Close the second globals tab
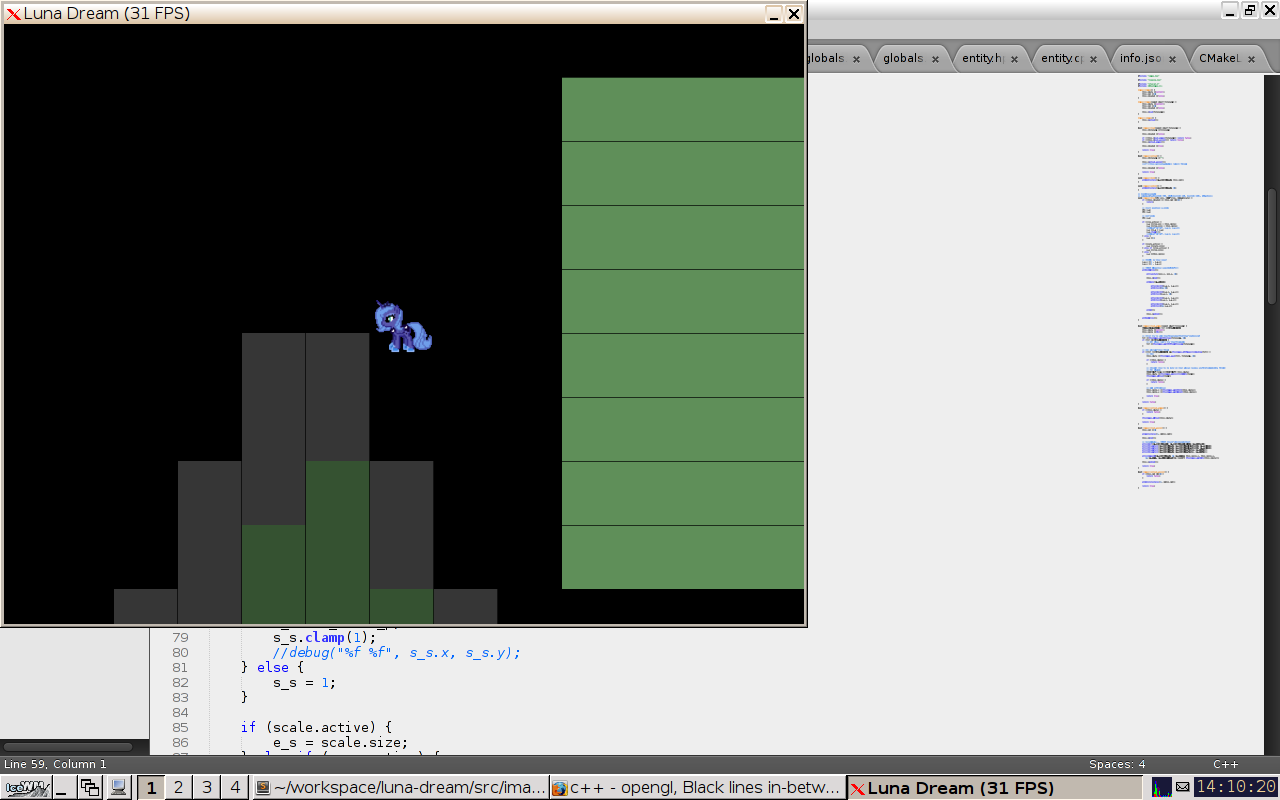The image size is (1280, 800). click(936, 59)
